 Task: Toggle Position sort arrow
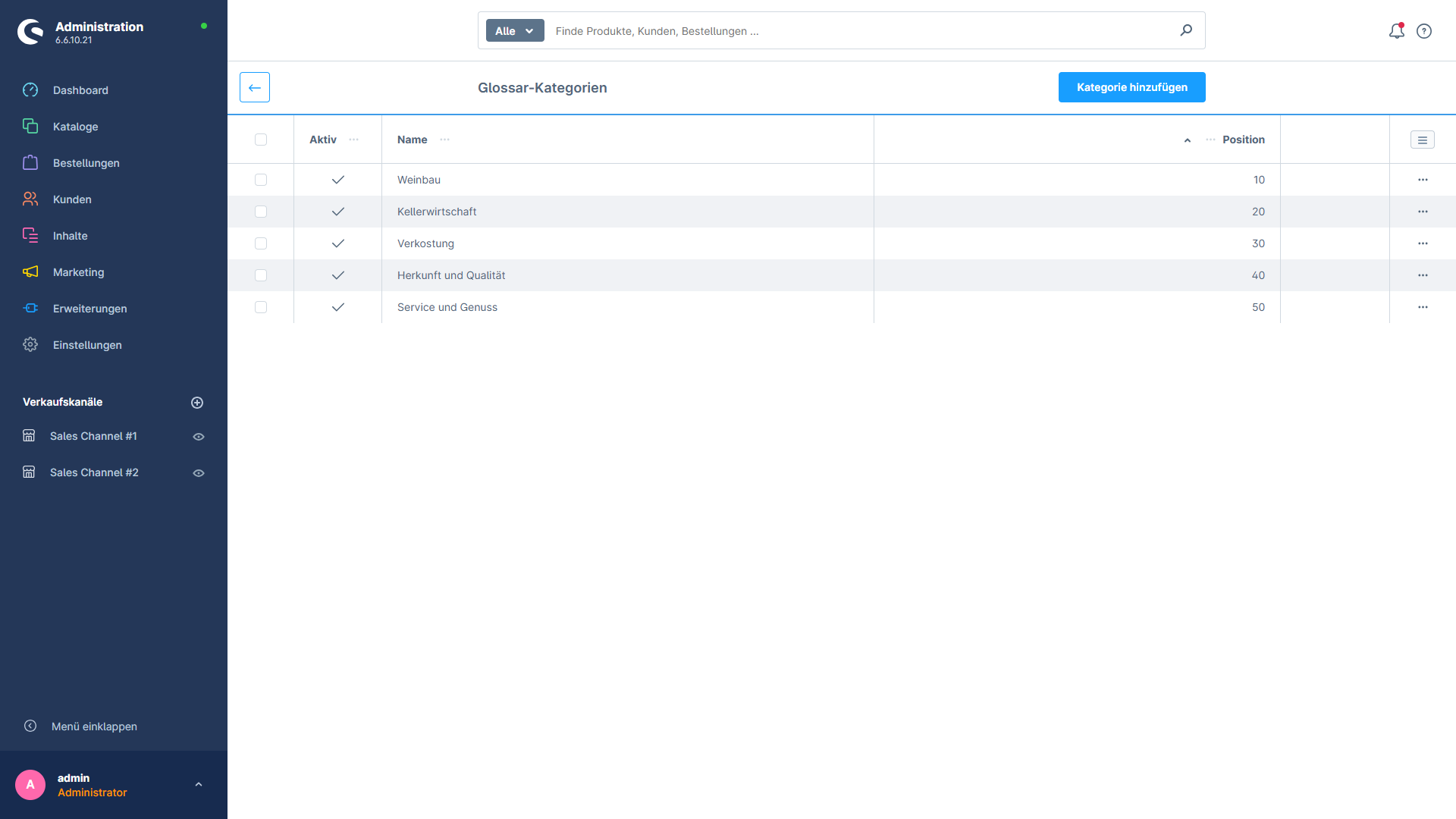coord(1188,140)
